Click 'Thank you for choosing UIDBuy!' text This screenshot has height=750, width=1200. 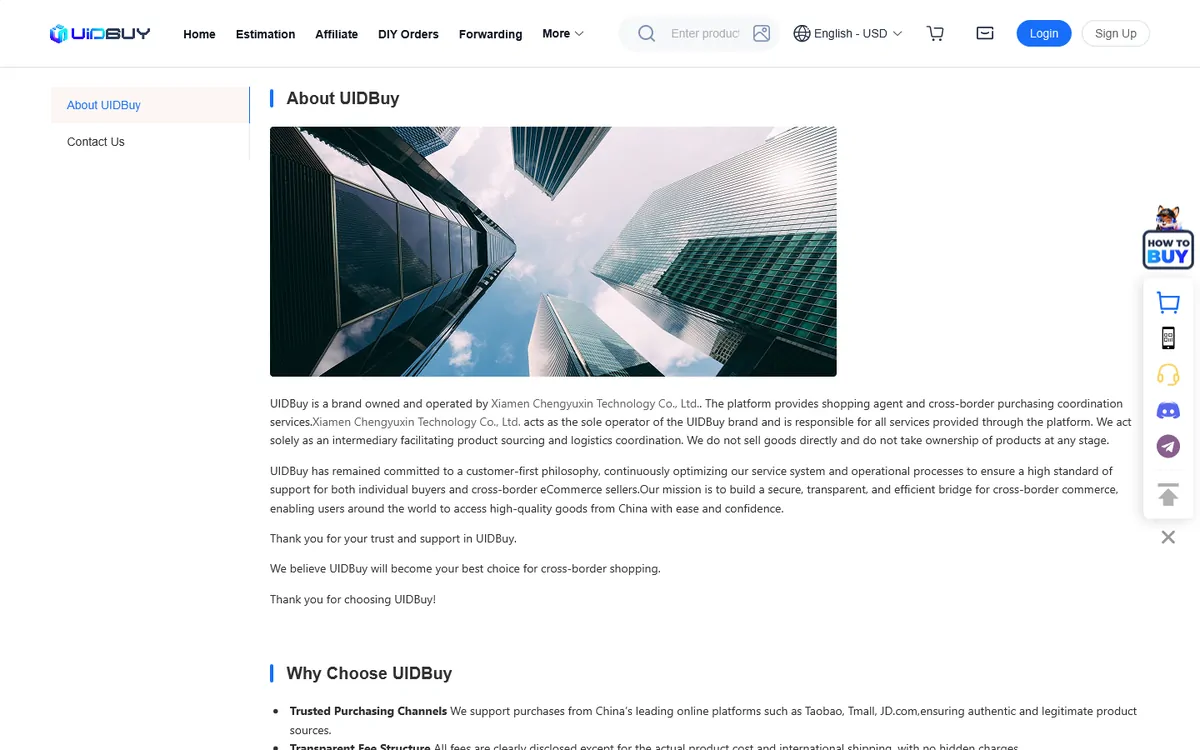[x=353, y=599]
